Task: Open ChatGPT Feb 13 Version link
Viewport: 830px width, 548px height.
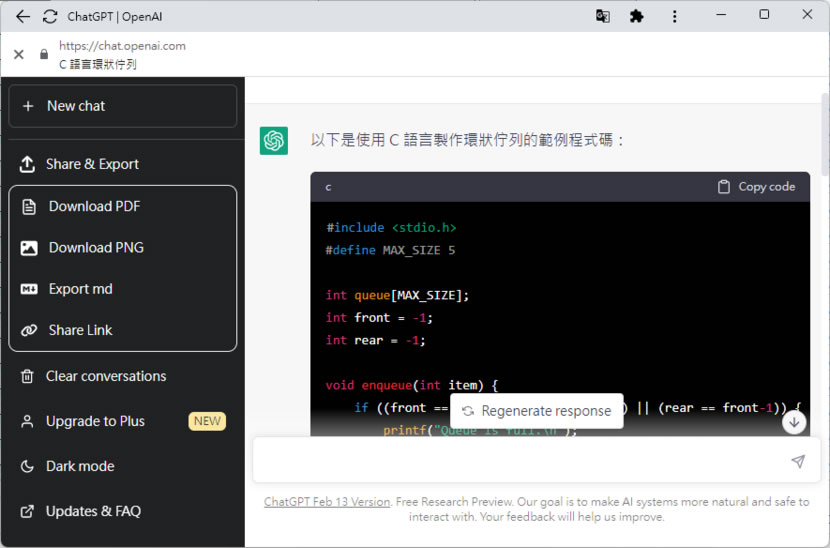Action: coord(327,502)
